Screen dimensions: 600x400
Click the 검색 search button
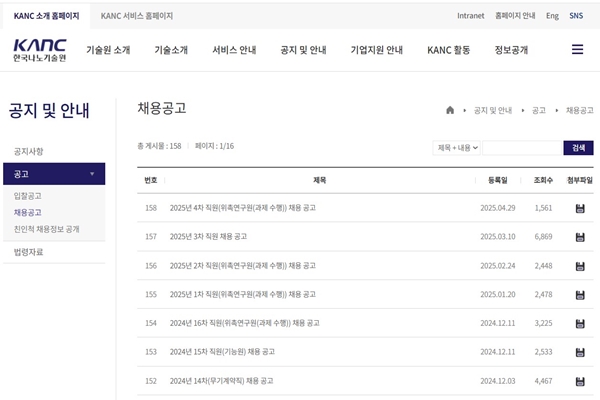point(578,148)
